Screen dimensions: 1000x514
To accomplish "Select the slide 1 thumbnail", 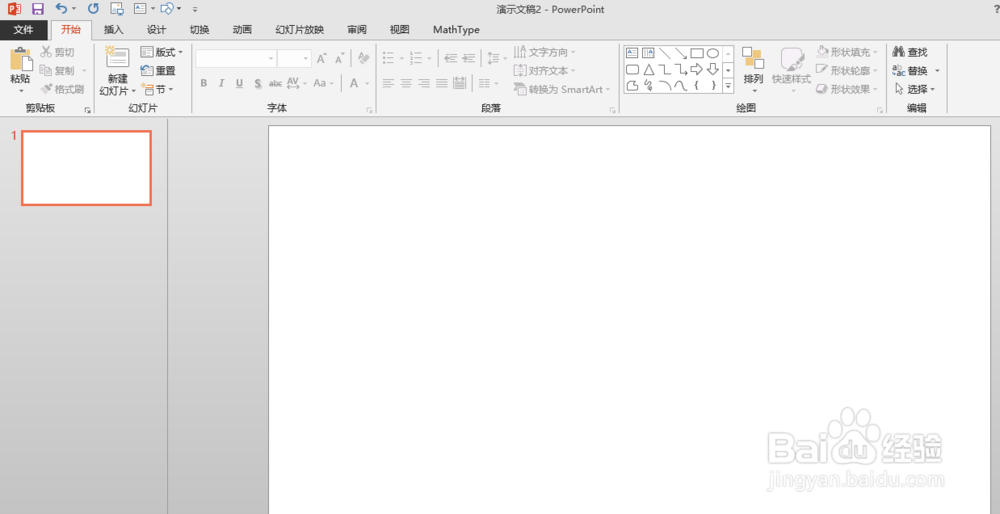I will click(86, 168).
